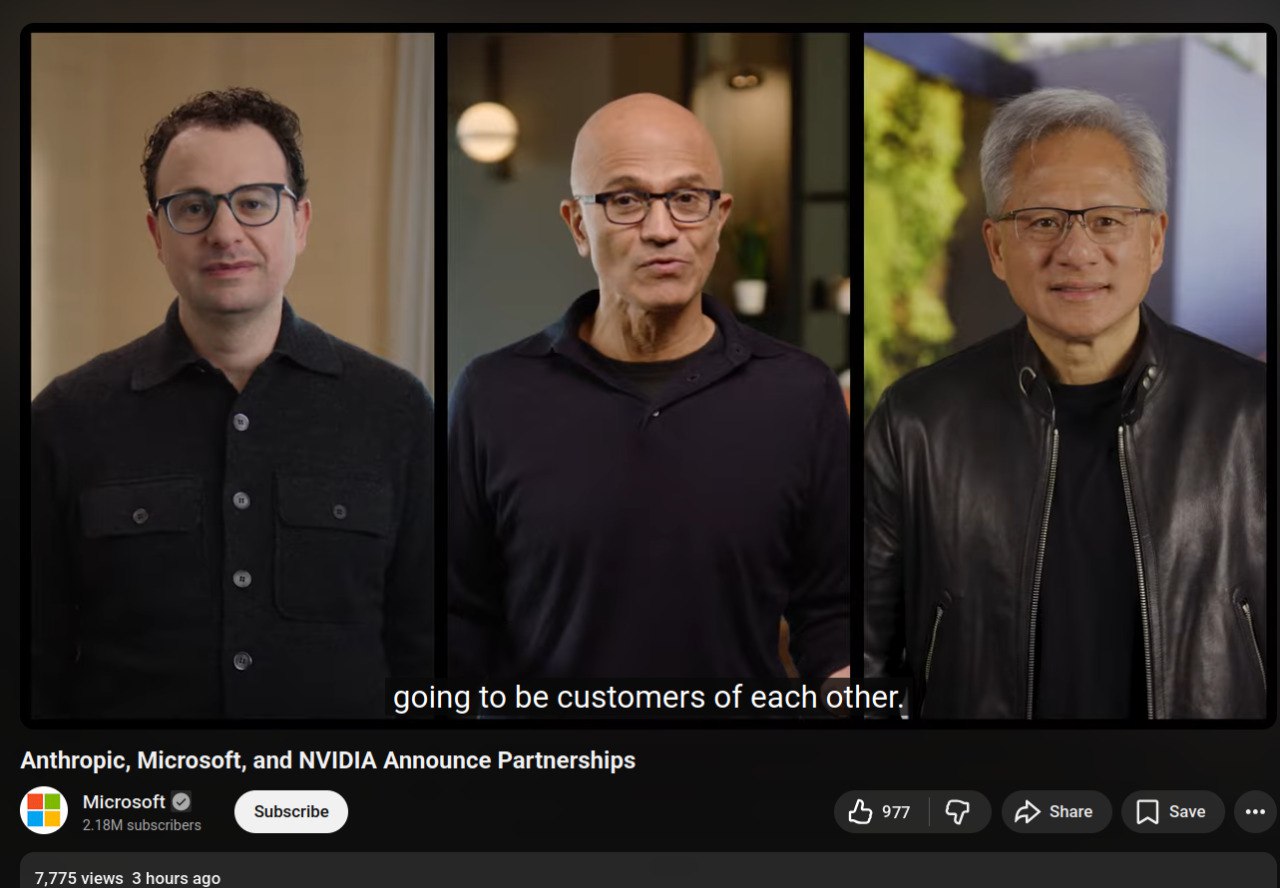Image resolution: width=1280 pixels, height=888 pixels.
Task: Like the video with thumbs-up icon
Action: click(860, 812)
